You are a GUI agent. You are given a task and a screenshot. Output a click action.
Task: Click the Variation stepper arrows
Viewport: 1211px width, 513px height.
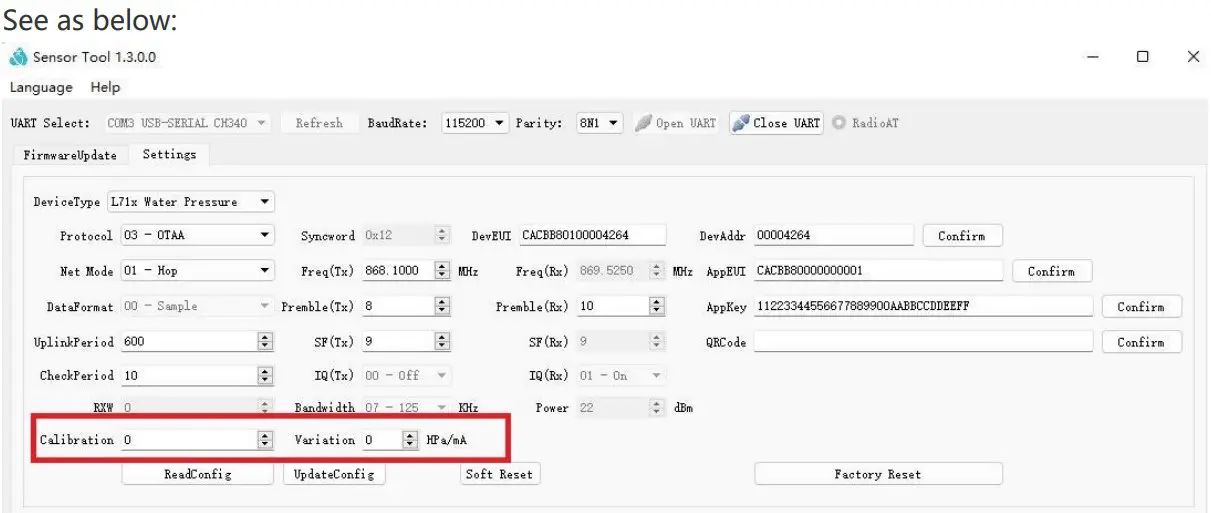(410, 440)
